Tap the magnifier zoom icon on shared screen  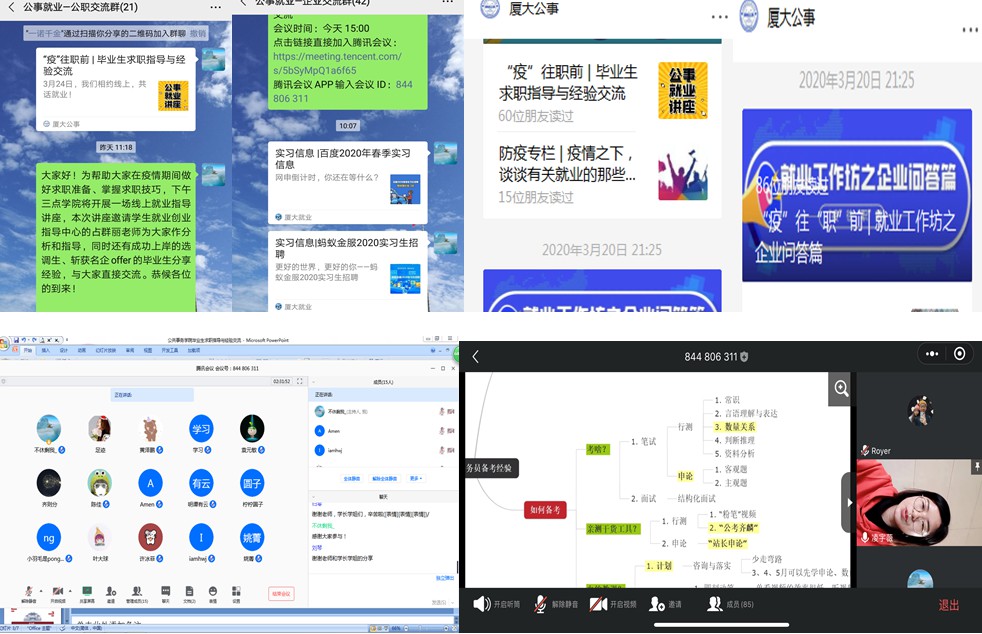840,388
